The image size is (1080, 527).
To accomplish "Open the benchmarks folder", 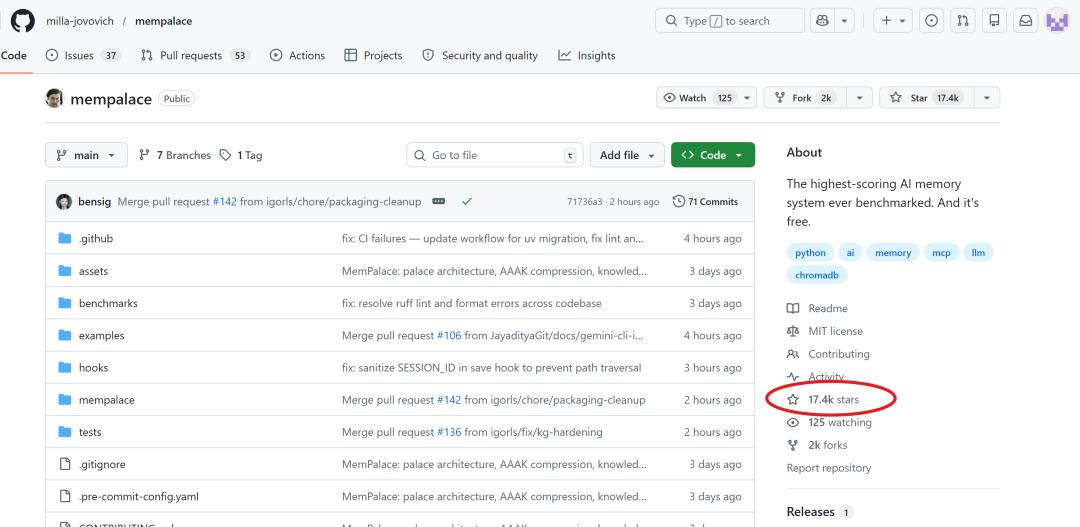I will tap(108, 303).
